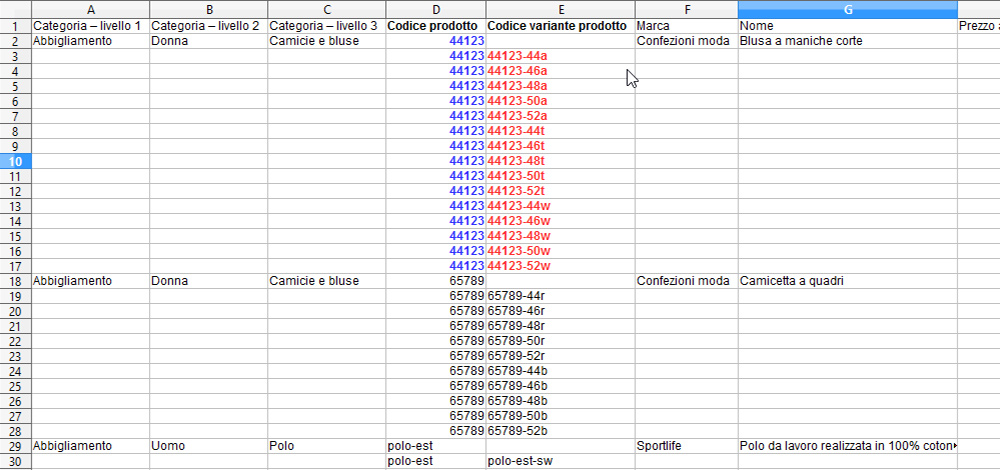Select column D header
Image resolution: width=1000 pixels, height=470 pixels.
click(x=436, y=10)
